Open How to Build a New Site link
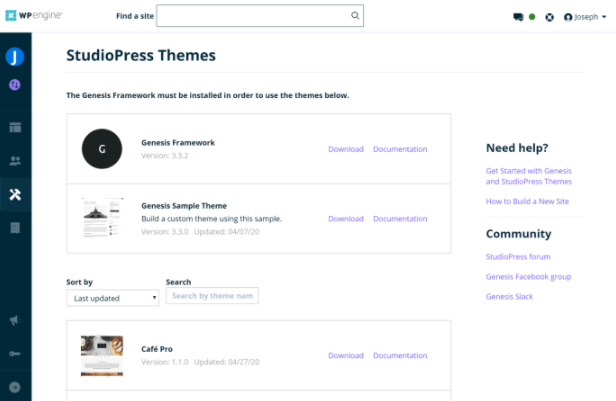 click(527, 201)
